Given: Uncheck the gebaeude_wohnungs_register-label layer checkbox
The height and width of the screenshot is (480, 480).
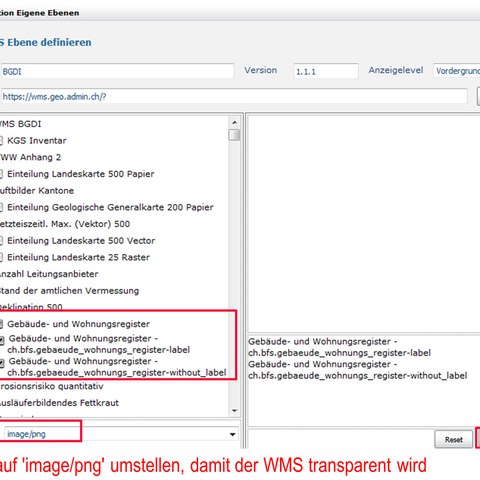Looking at the screenshot, I should click(2, 340).
